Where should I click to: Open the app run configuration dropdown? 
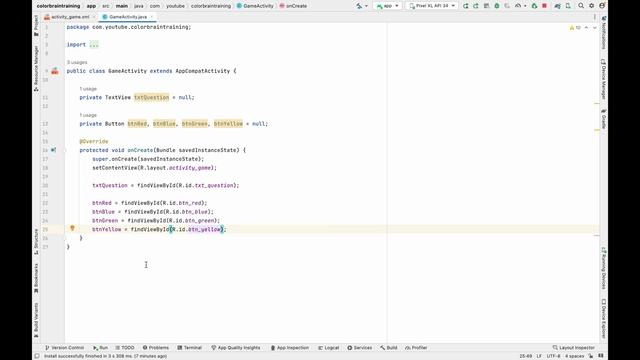(387, 6)
